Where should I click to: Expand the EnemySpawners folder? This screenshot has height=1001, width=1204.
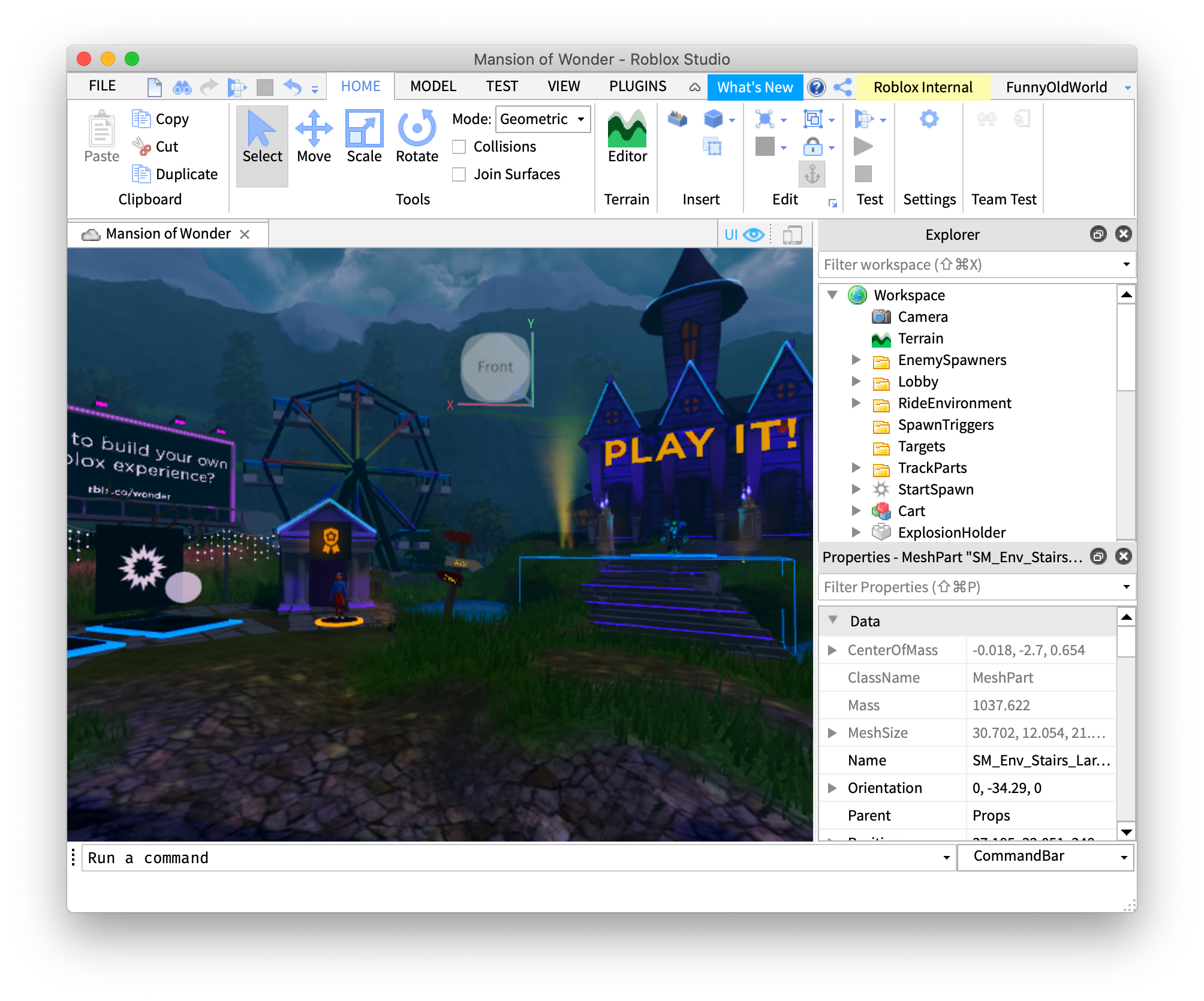[x=856, y=360]
